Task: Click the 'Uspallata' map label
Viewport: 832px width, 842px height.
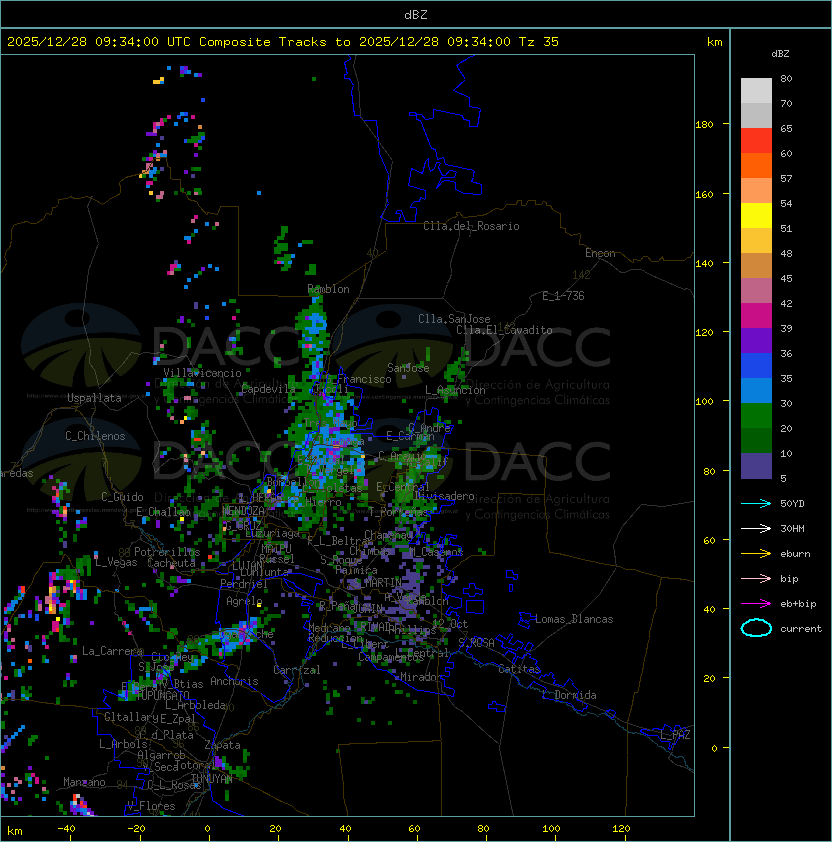Action: point(94,398)
